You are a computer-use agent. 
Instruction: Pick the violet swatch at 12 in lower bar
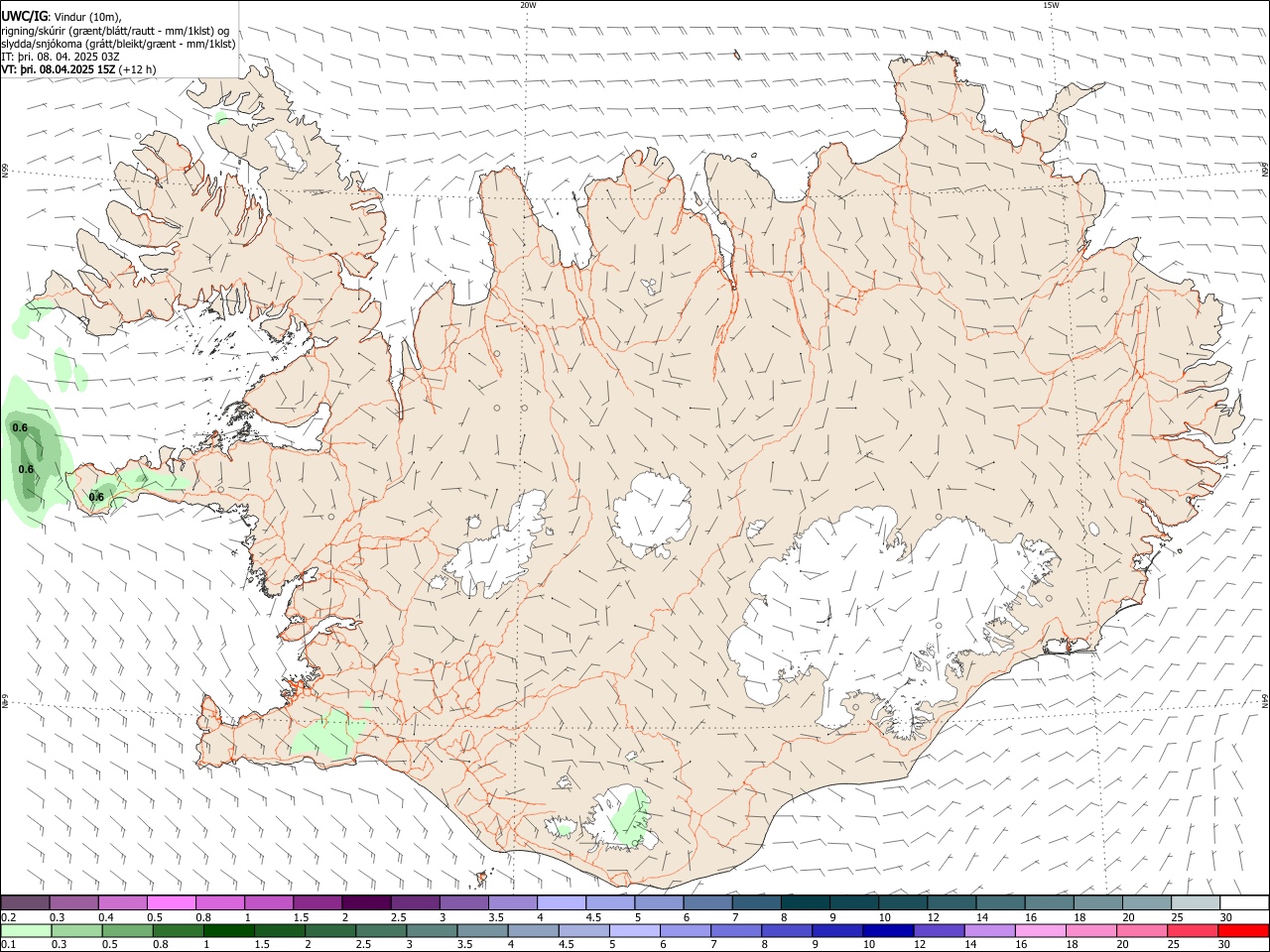click(x=939, y=931)
